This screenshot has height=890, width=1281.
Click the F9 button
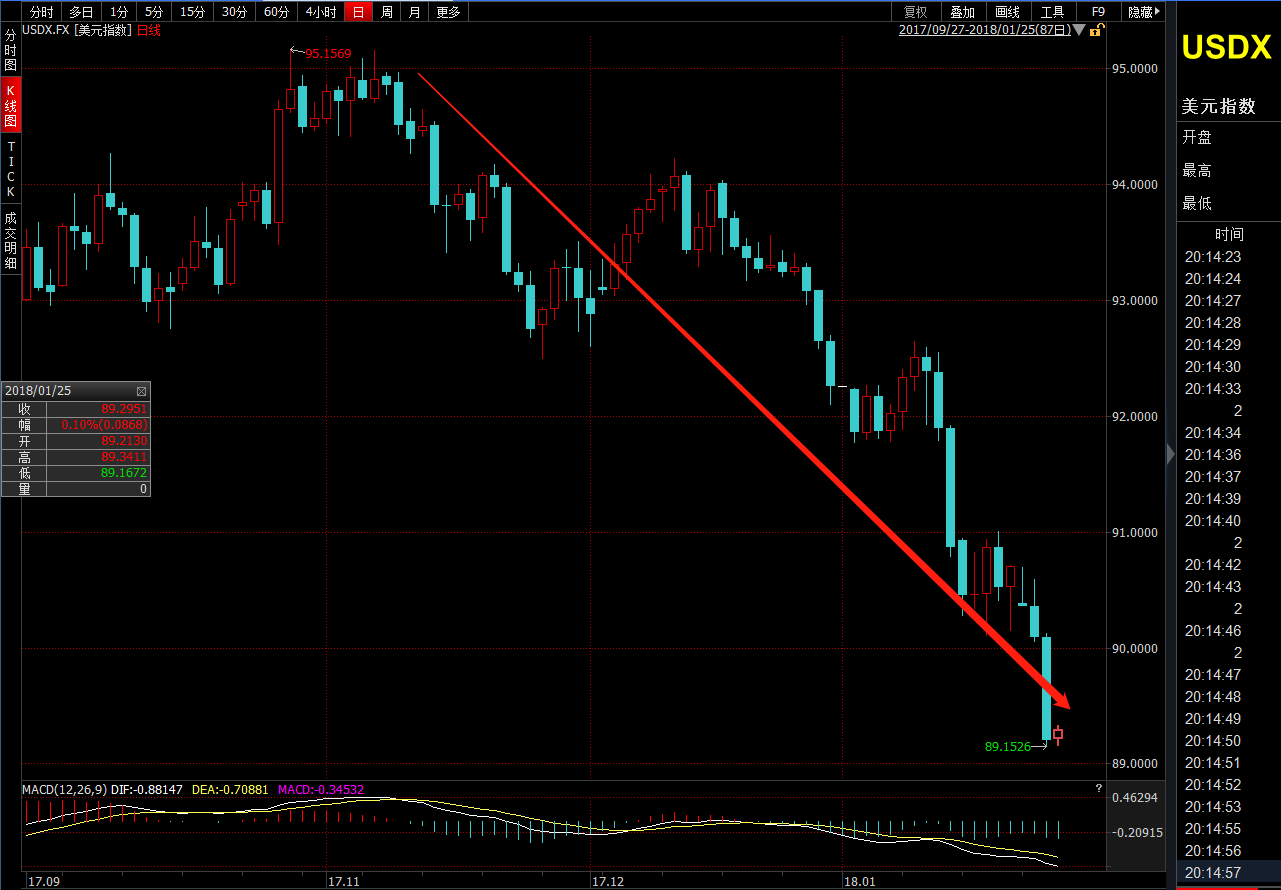click(x=1098, y=12)
